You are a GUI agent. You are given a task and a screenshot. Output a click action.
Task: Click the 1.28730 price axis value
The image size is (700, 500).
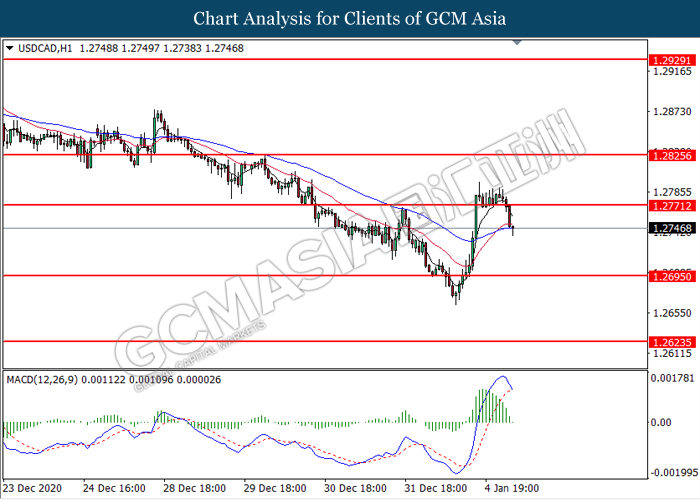point(668,110)
